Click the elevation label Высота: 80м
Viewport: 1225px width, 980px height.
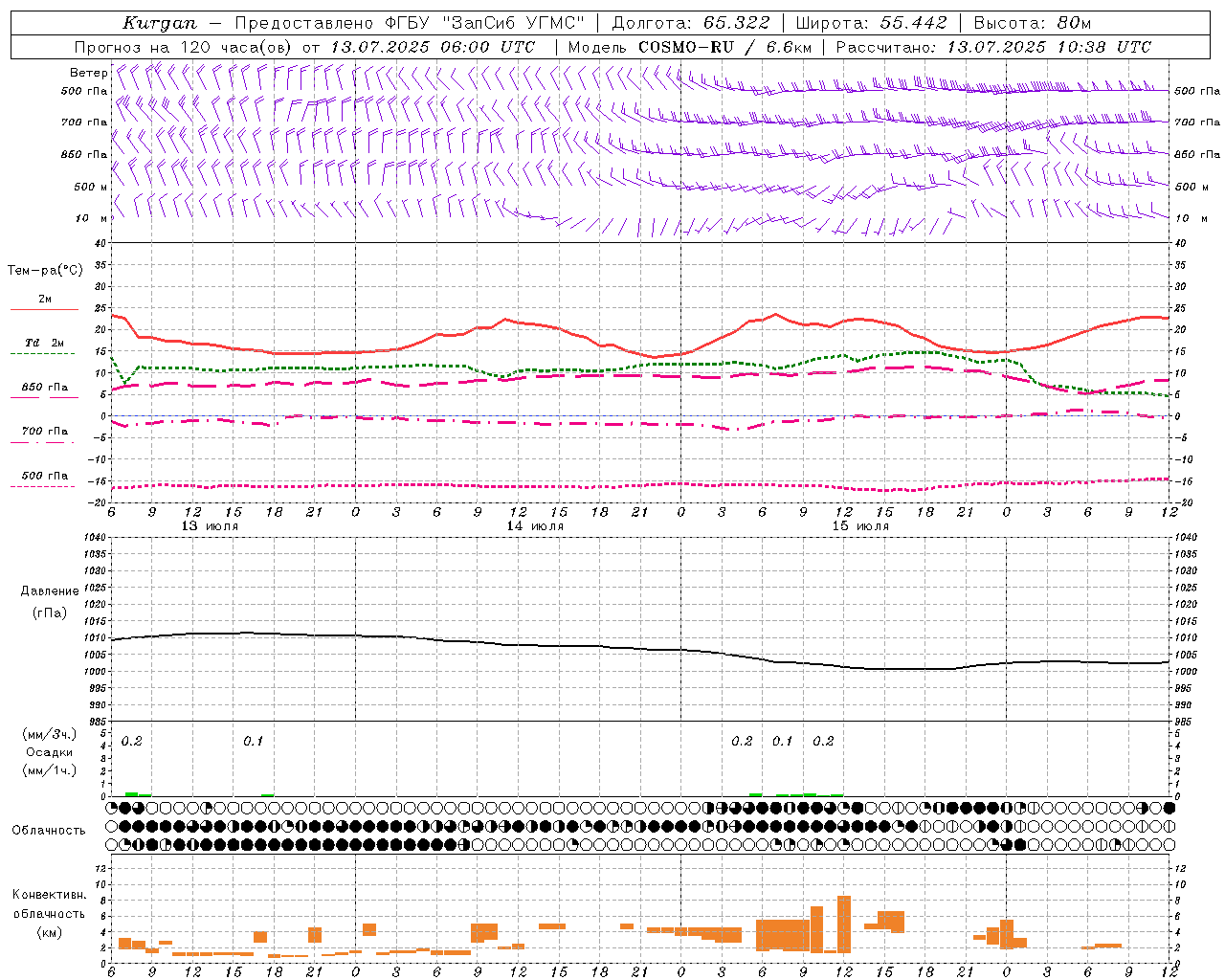pos(1033,23)
